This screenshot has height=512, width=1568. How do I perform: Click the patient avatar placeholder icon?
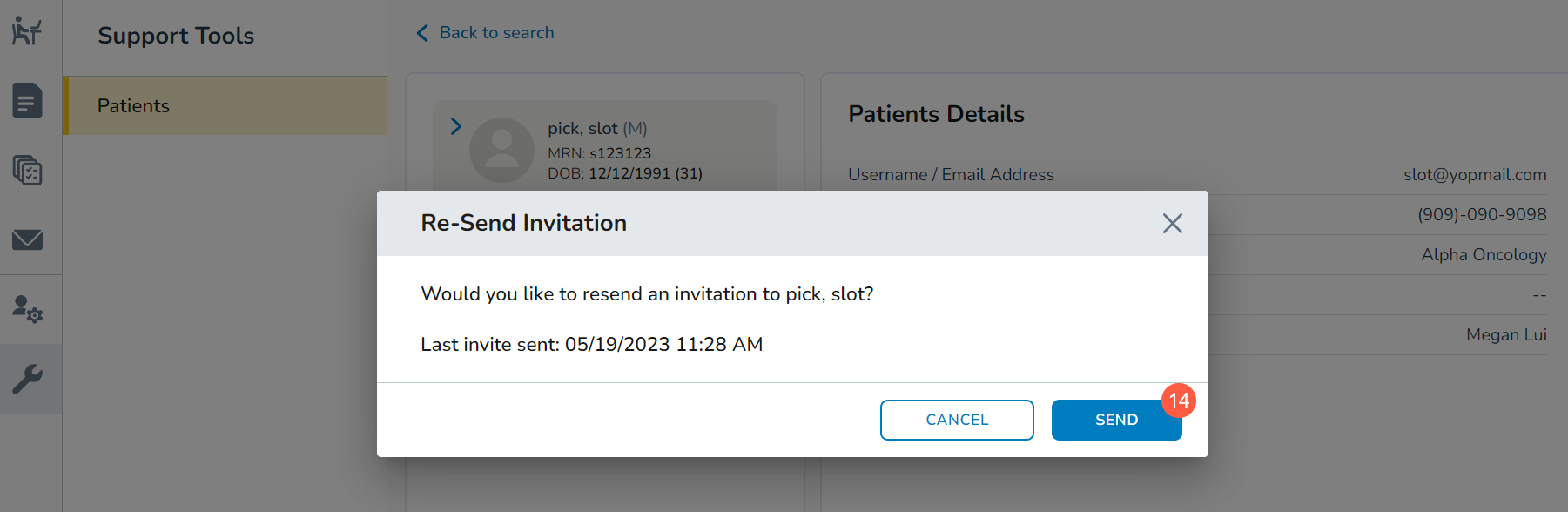pos(501,150)
